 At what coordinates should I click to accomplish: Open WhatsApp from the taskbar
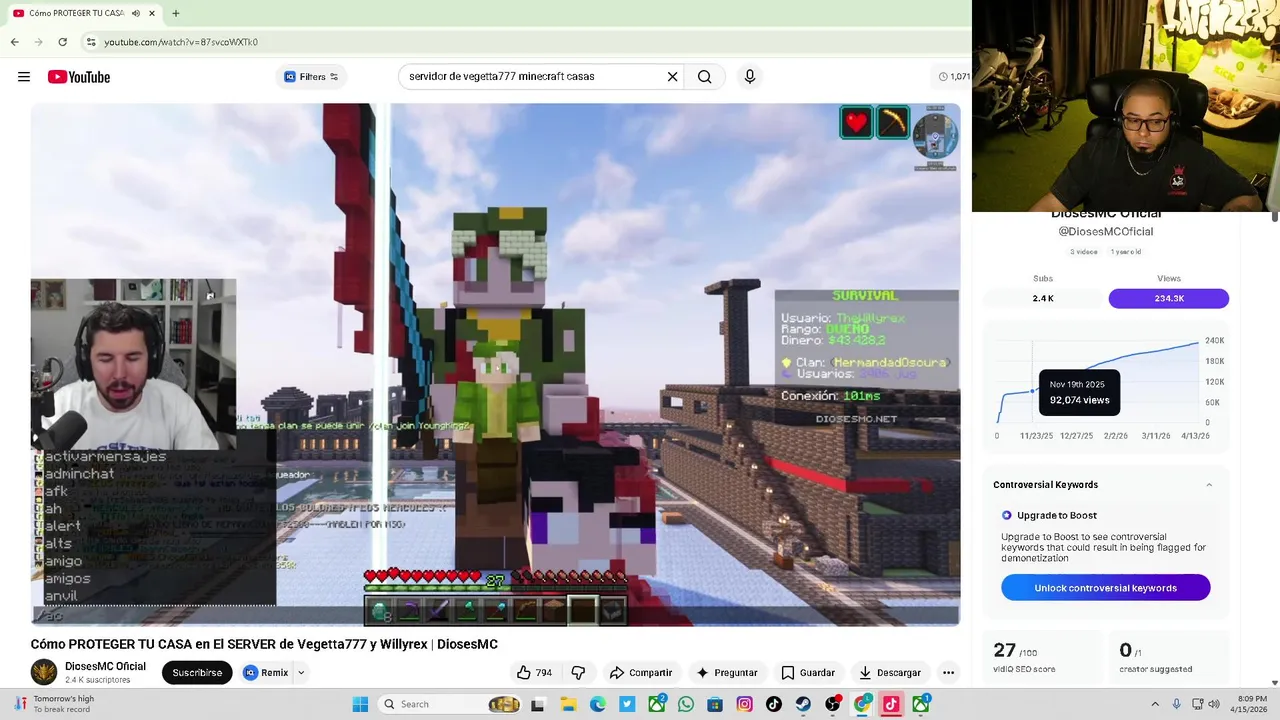(x=686, y=704)
